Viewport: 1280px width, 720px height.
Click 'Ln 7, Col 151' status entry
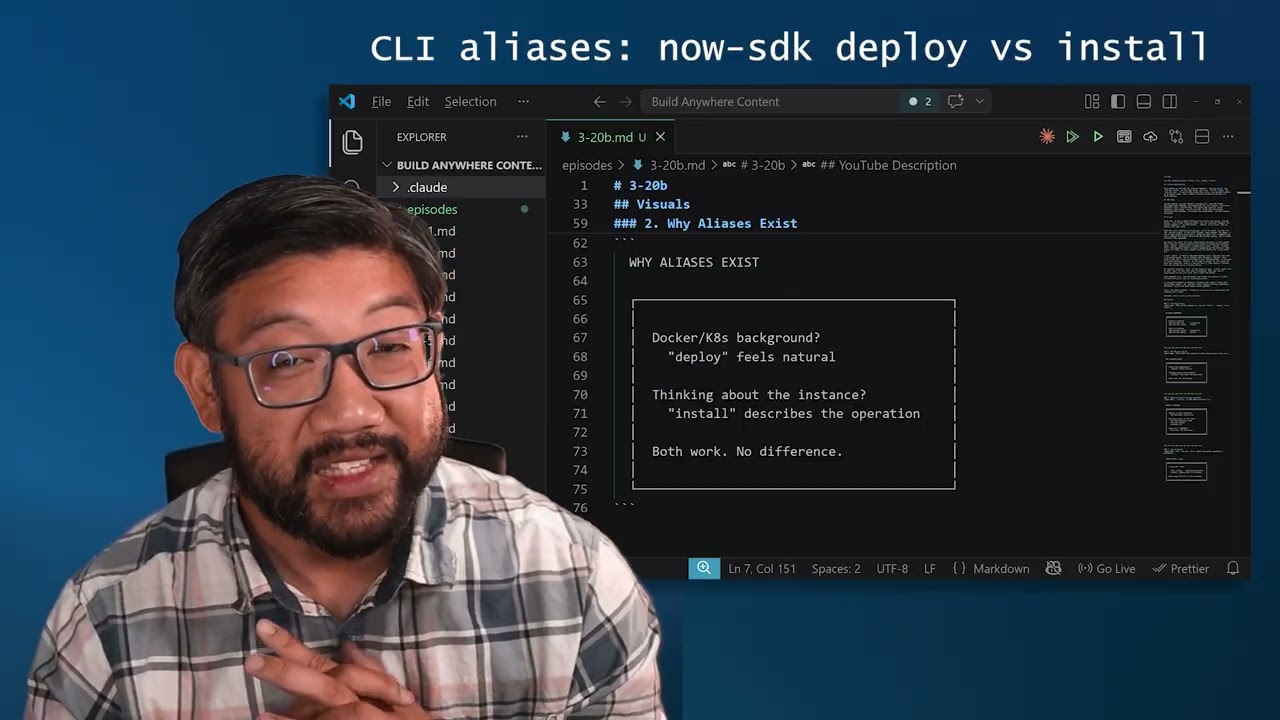click(762, 568)
